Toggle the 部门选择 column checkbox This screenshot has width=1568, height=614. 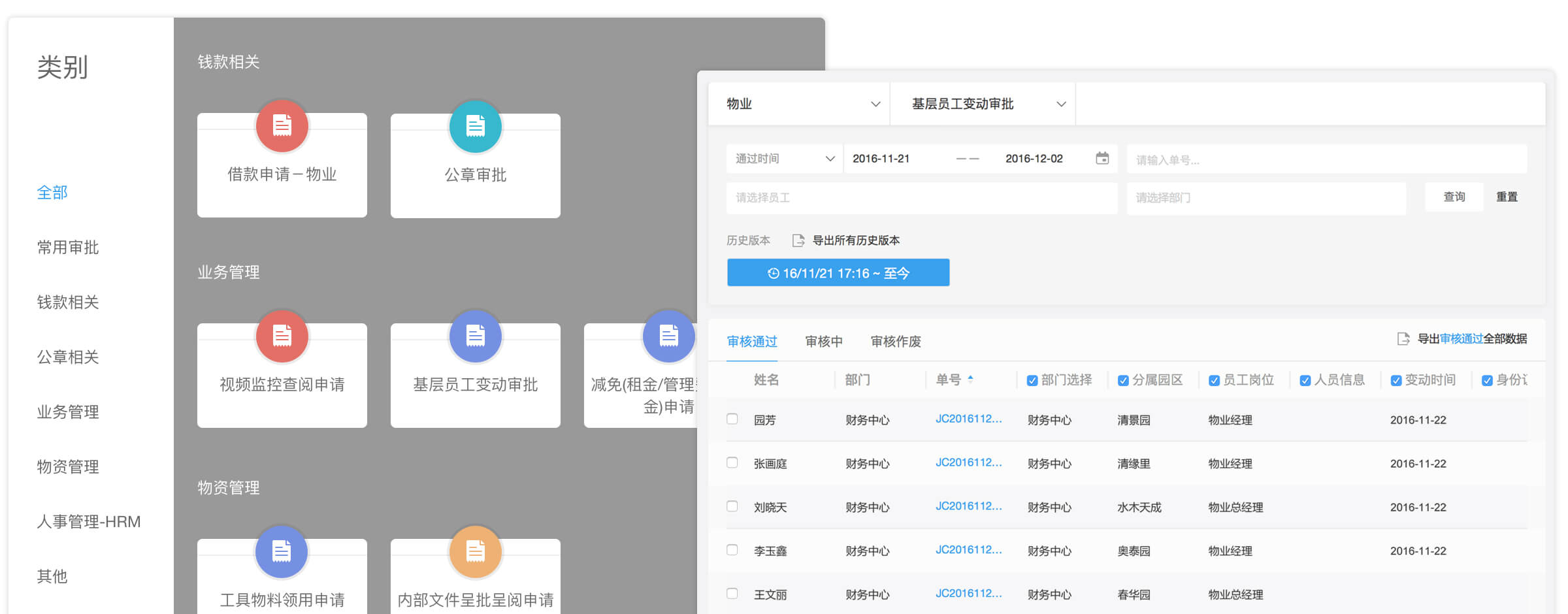tap(1032, 381)
